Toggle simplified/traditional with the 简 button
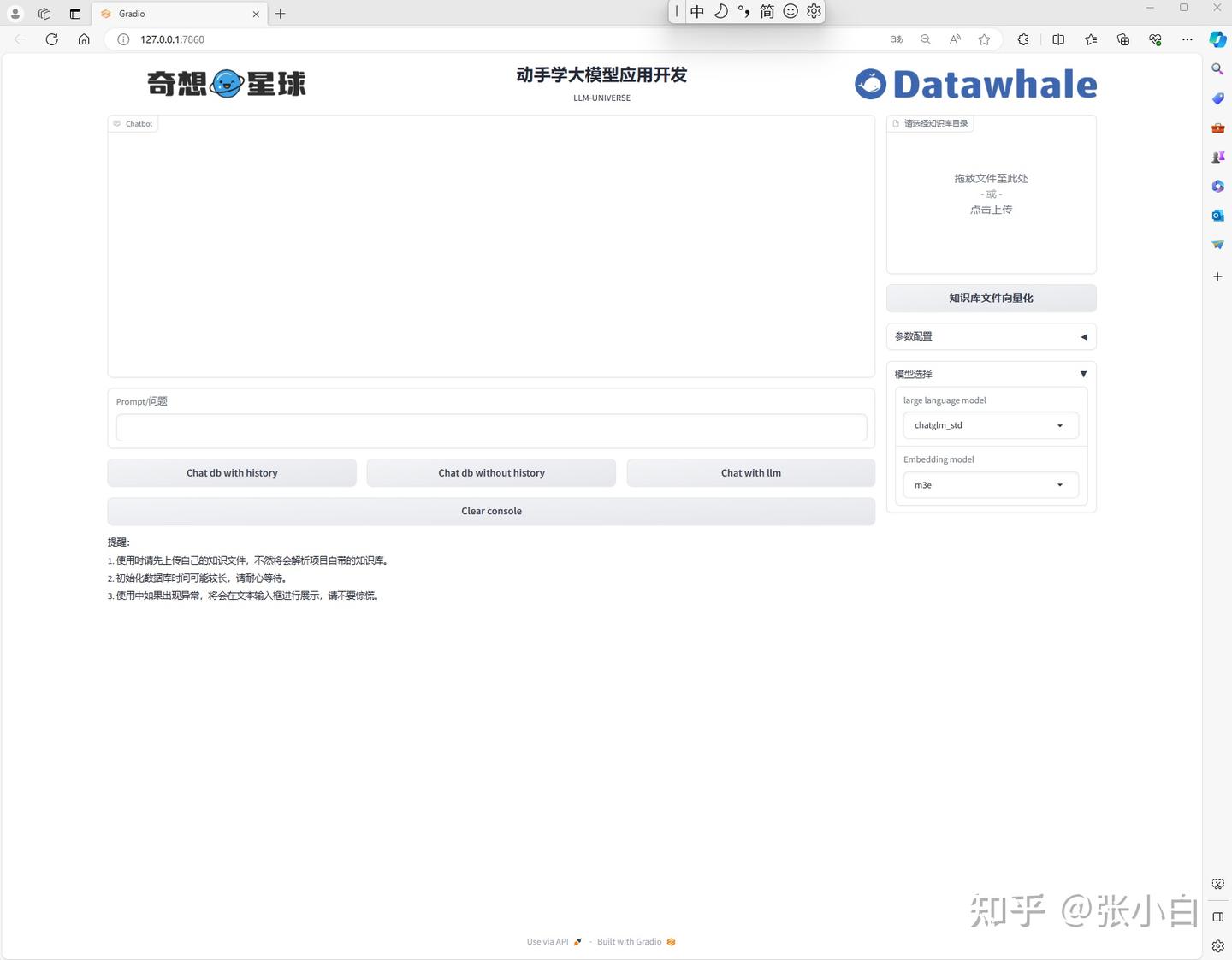1232x960 pixels. click(x=766, y=11)
